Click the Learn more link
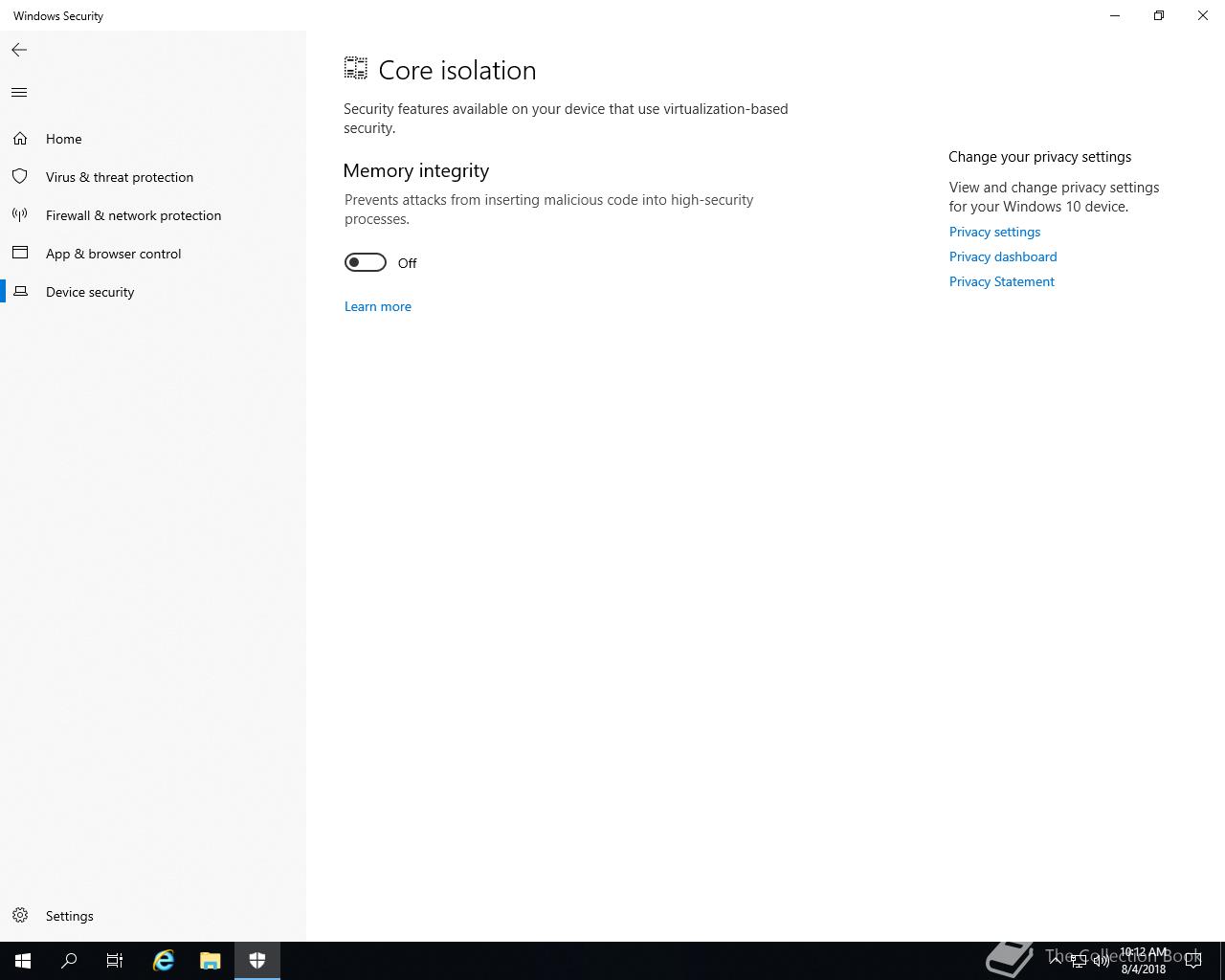Image resolution: width=1225 pixels, height=980 pixels. point(378,306)
